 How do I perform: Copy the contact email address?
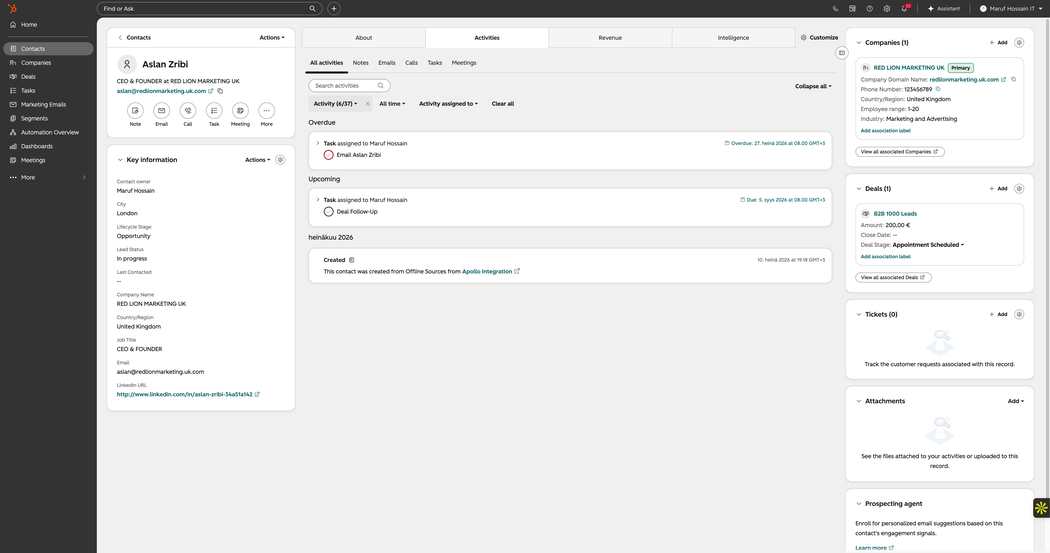[220, 91]
